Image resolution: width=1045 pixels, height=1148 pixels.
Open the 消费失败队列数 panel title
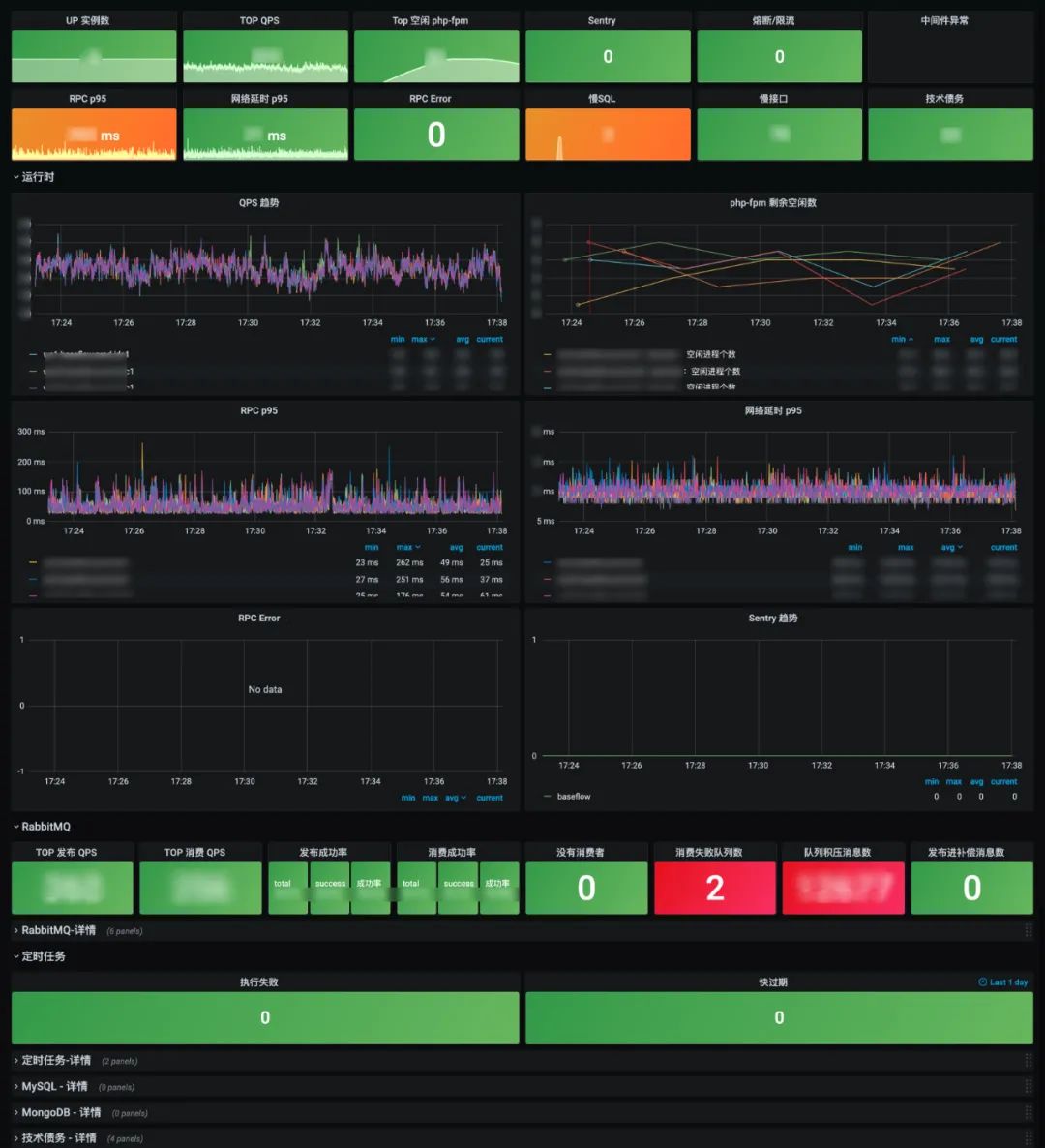click(x=709, y=852)
